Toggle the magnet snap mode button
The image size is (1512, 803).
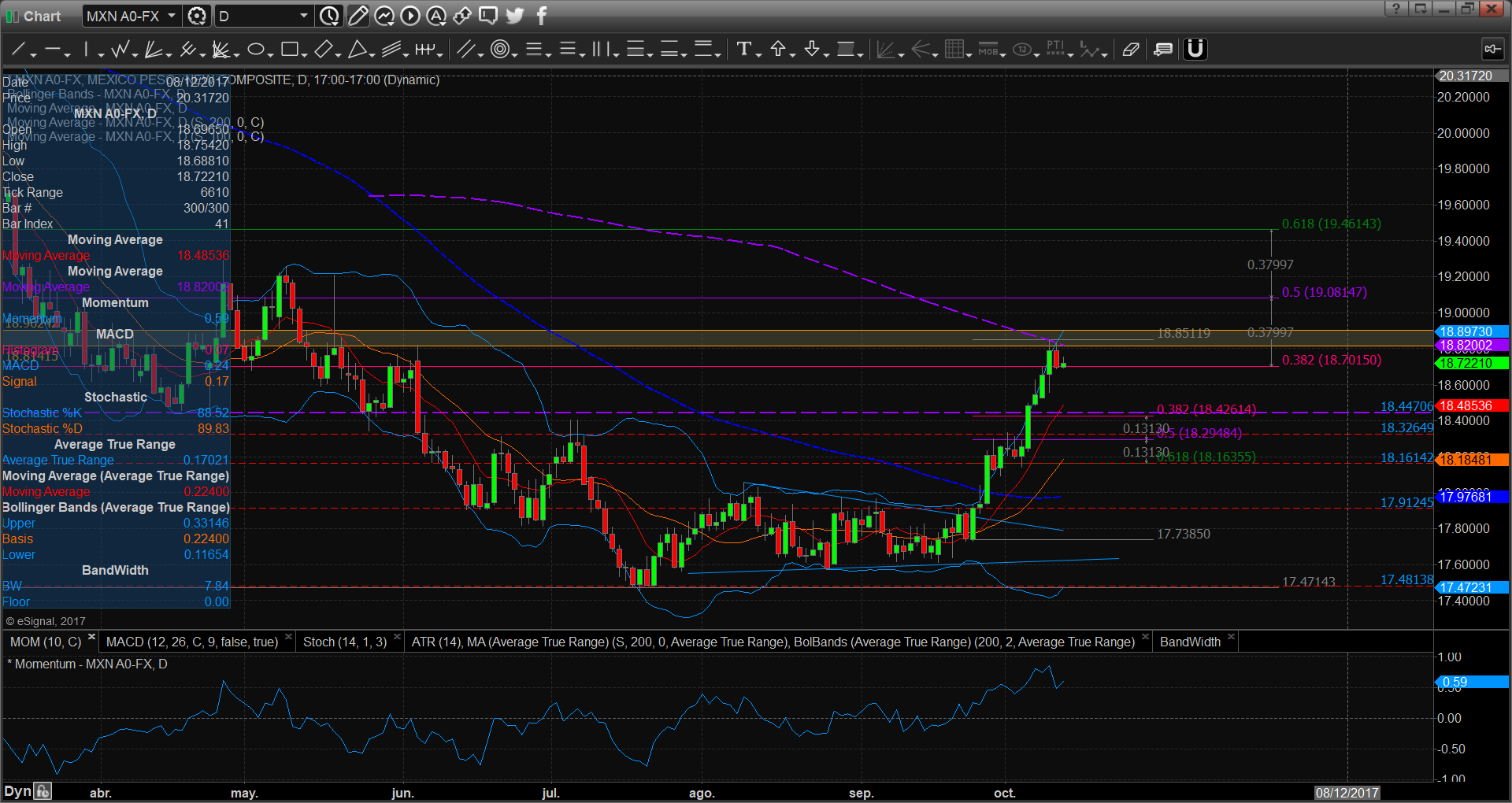tap(1195, 49)
